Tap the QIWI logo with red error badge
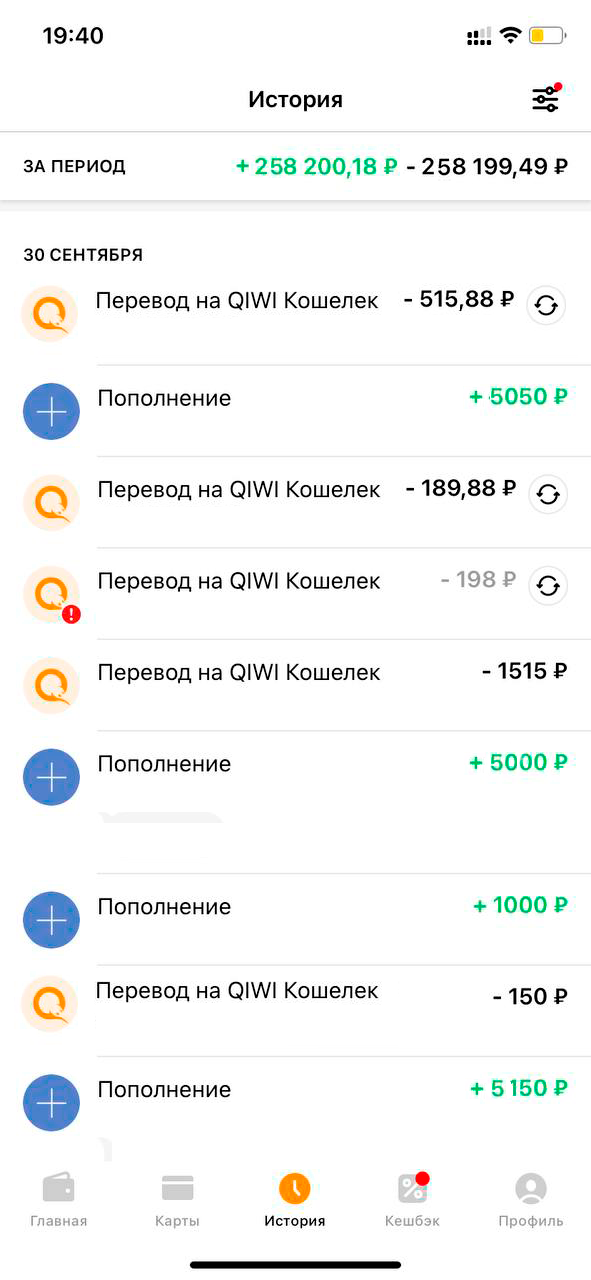Viewport: 591px width, 1280px height. point(51,594)
